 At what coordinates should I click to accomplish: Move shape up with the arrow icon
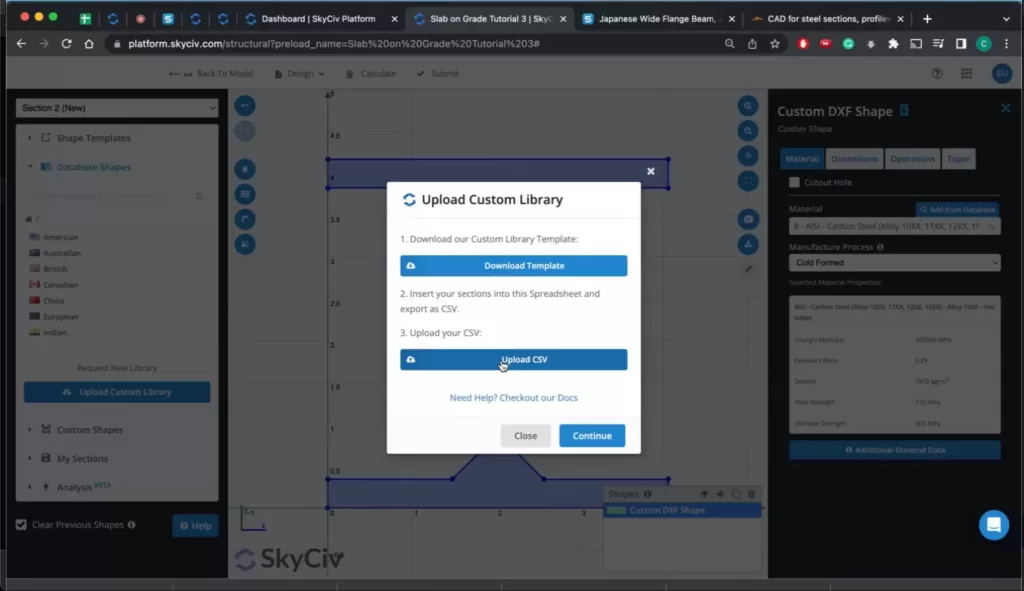pyautogui.click(x=704, y=494)
